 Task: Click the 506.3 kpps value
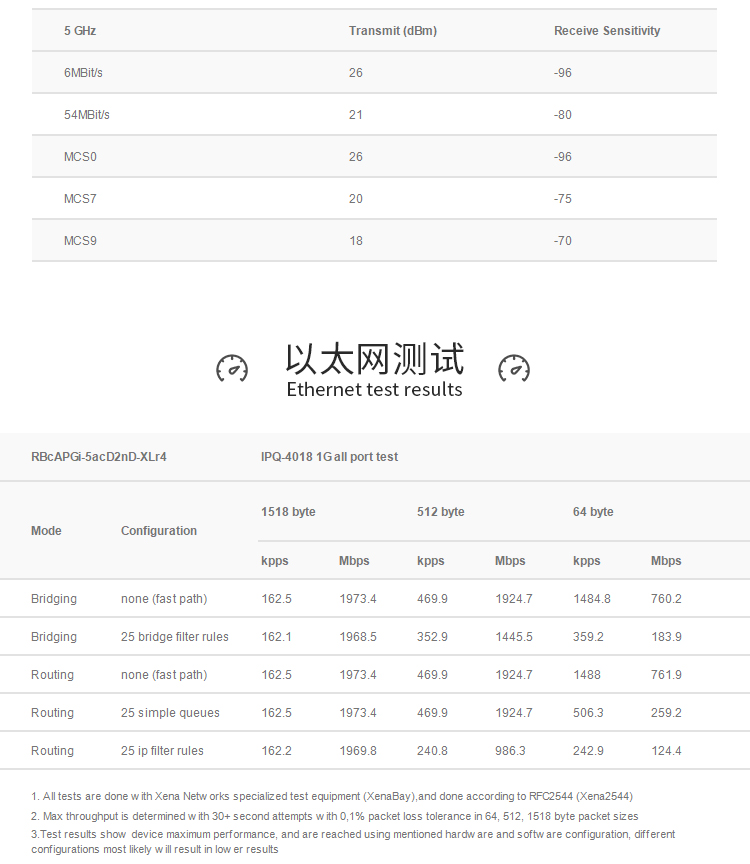[588, 713]
